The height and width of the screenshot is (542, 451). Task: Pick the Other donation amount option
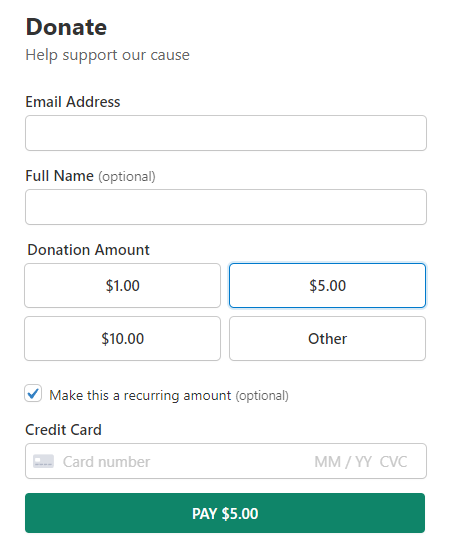tap(327, 338)
